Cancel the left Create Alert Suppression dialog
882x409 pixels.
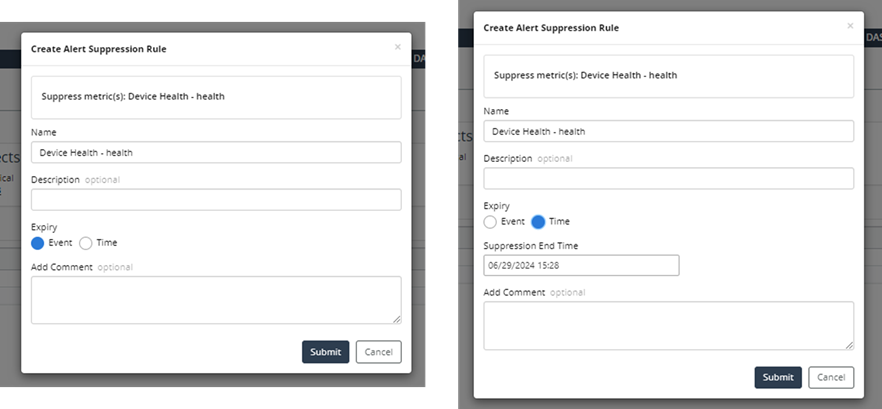(378, 352)
